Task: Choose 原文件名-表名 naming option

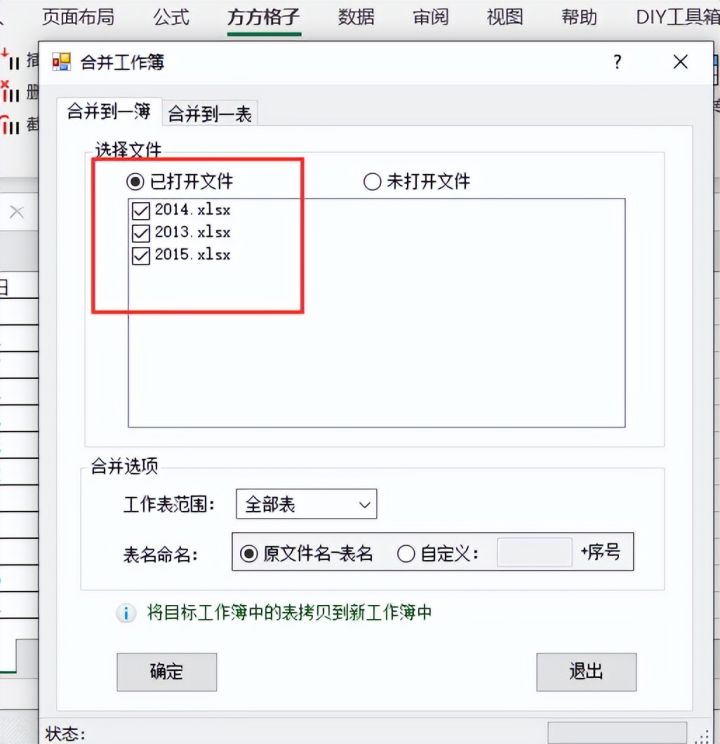Action: tap(249, 553)
